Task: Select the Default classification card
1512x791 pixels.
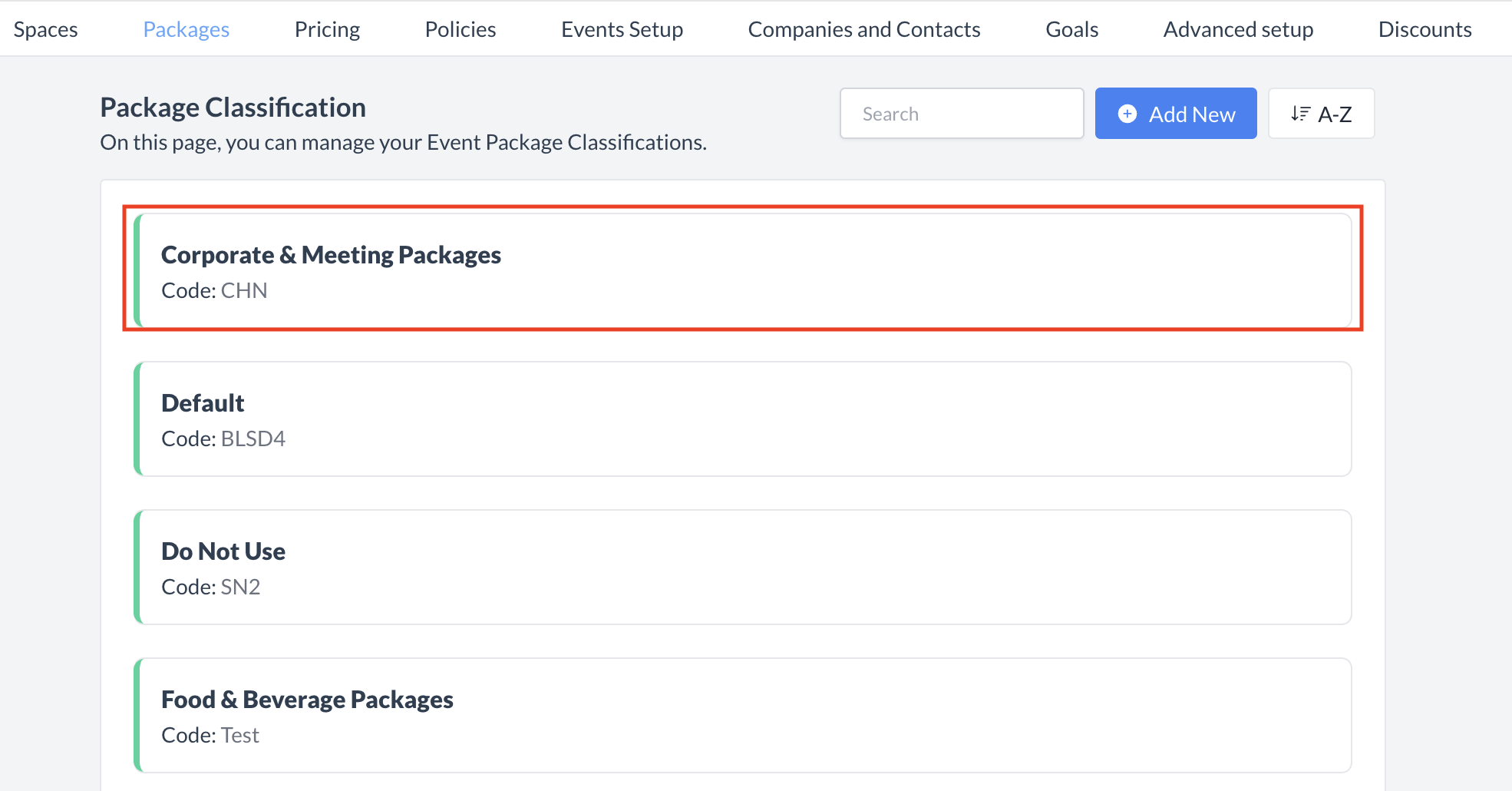Action: coord(741,419)
